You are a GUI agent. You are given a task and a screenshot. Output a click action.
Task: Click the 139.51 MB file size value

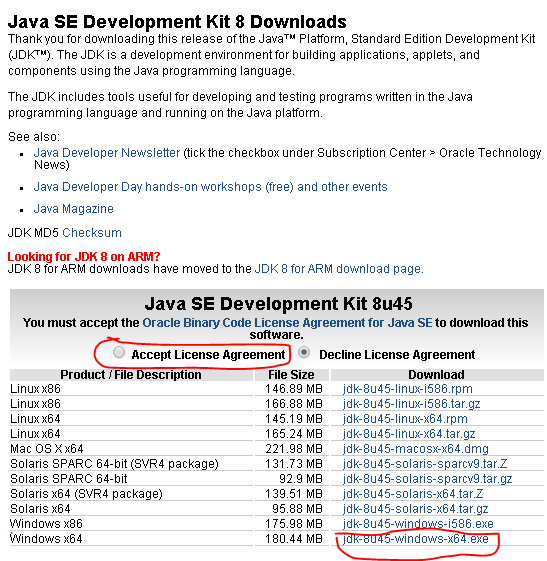[x=294, y=494]
